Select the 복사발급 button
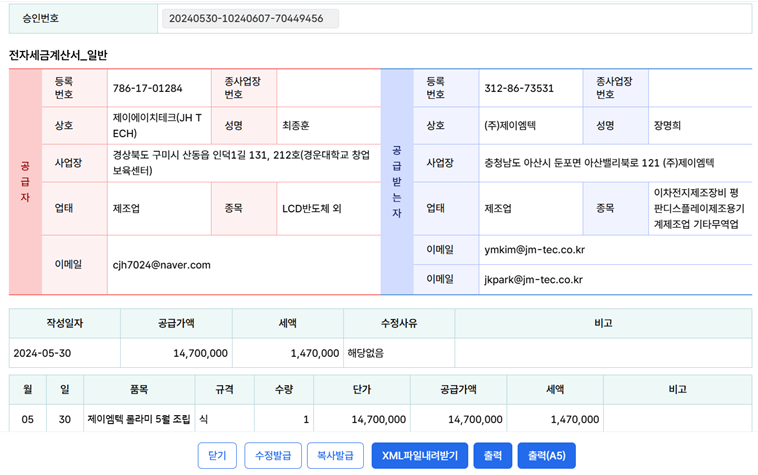The width and height of the screenshot is (758, 475). click(x=335, y=455)
